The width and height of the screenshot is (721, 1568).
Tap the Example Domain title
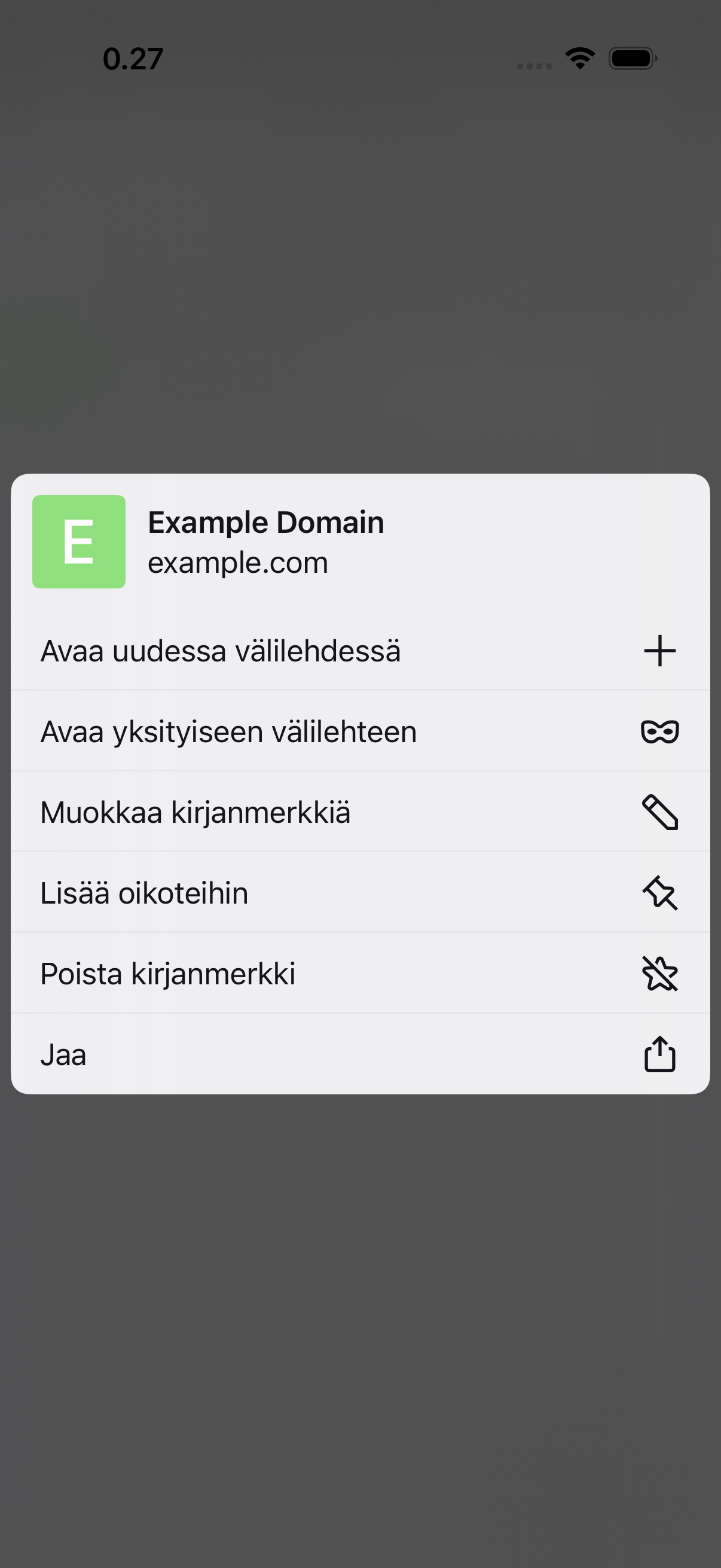tap(266, 522)
